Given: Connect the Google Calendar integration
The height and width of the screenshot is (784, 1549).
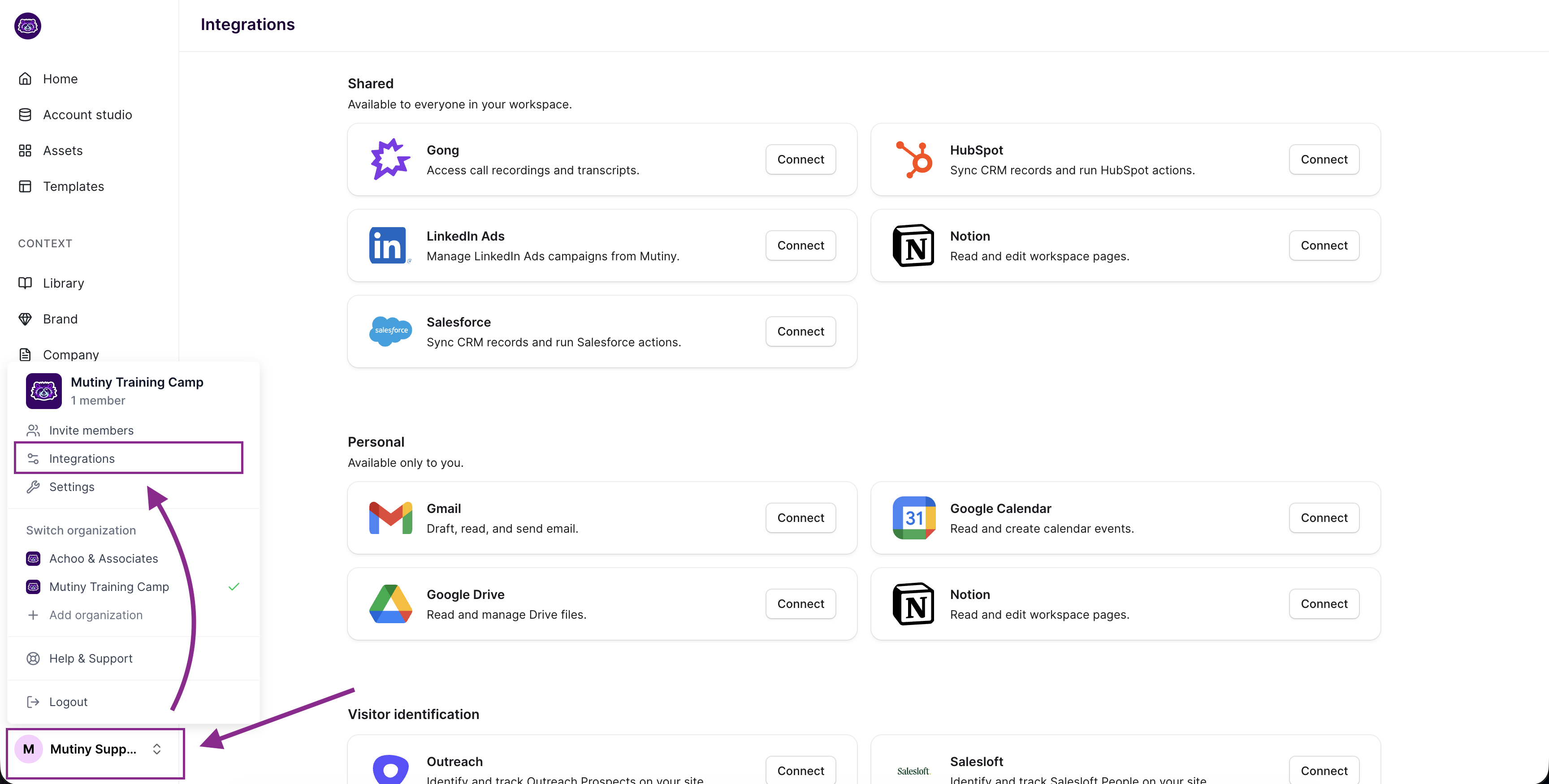Looking at the screenshot, I should pos(1324,517).
